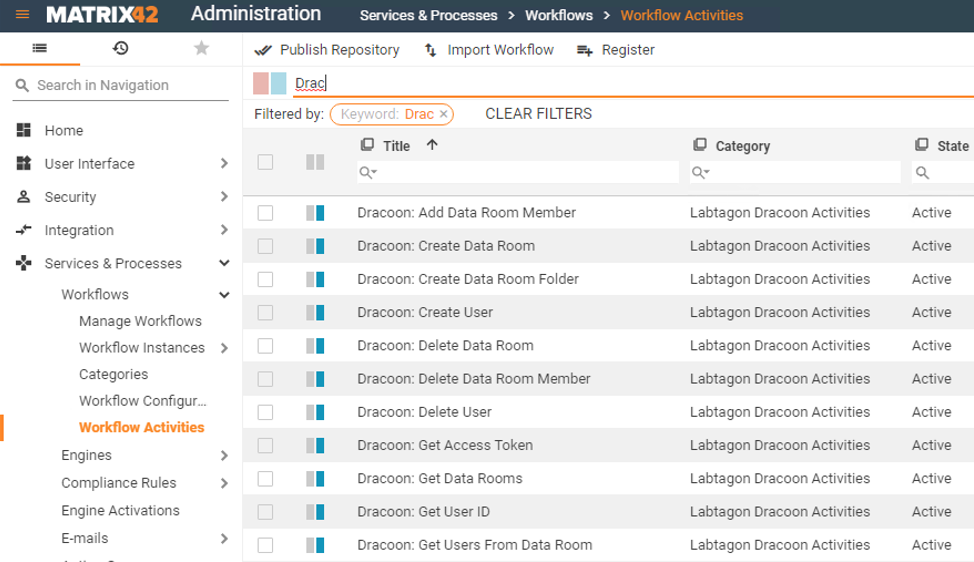Image resolution: width=974 pixels, height=562 pixels.
Task: Select checkbox for Create Data Room Folder
Action: (x=265, y=279)
